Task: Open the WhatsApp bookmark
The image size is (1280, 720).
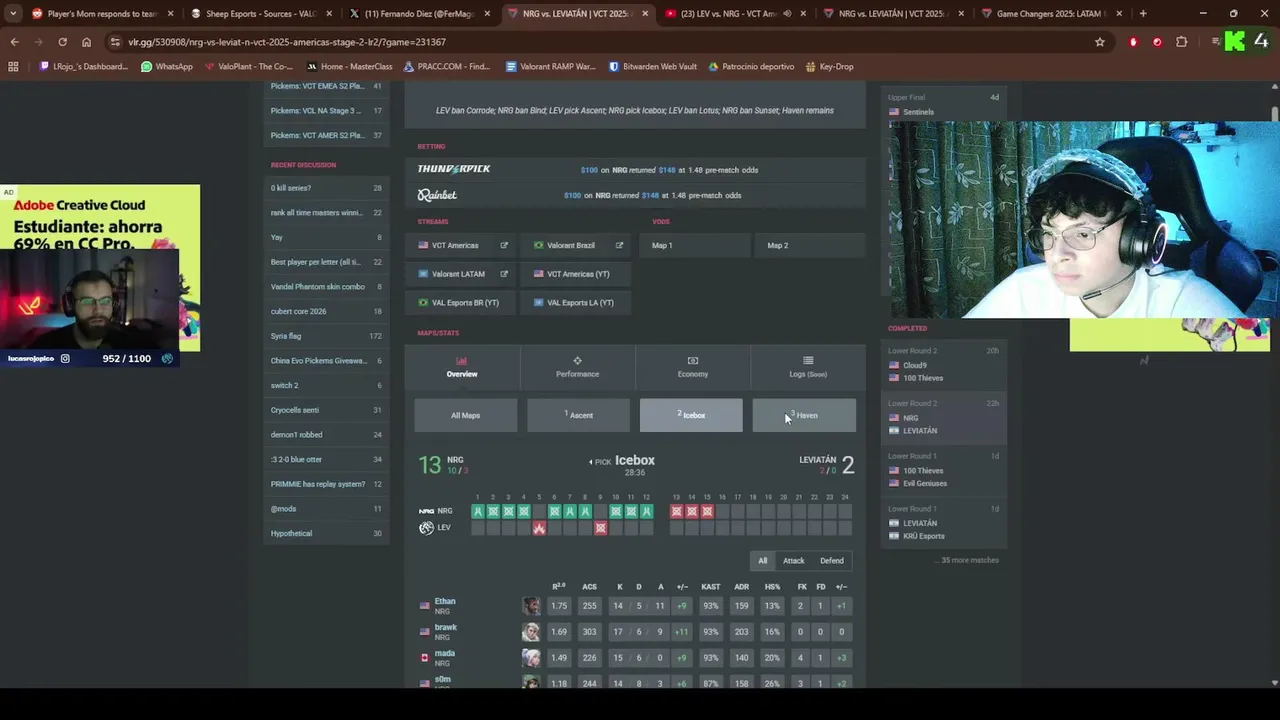Action: (167, 67)
